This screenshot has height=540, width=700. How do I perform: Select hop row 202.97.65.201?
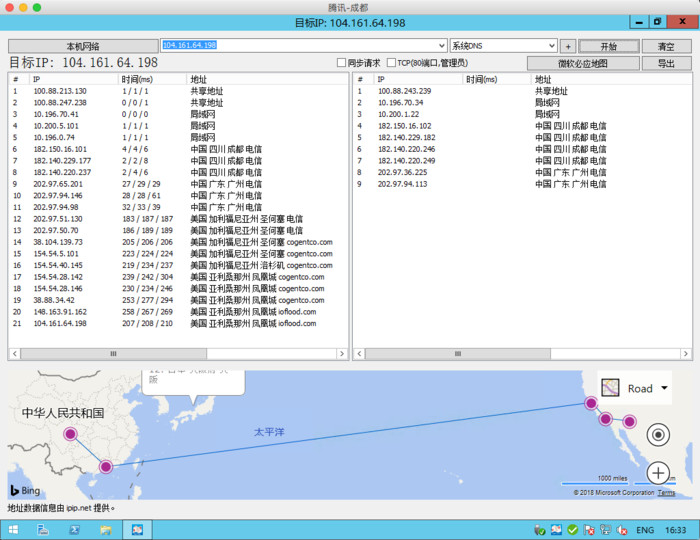pos(178,184)
